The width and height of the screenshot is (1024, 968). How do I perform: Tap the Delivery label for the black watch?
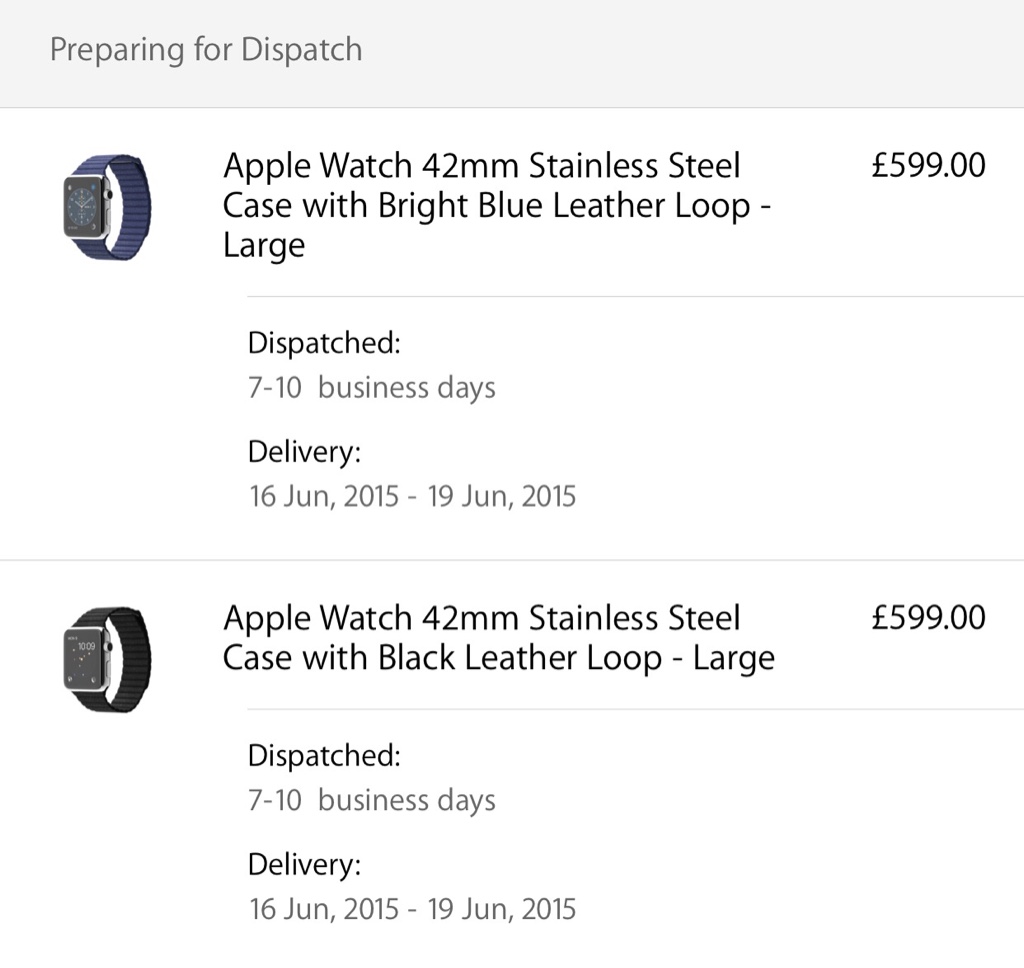(x=304, y=864)
